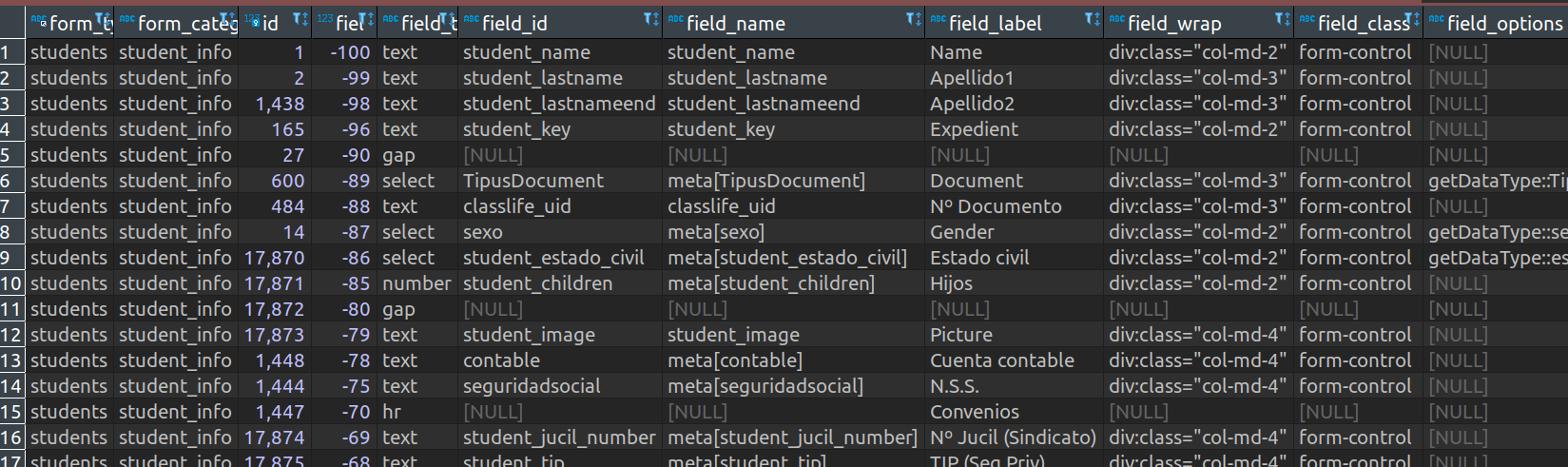Click the 'meta[contable]' cell
The width and height of the screenshot is (1568, 467).
point(793,360)
